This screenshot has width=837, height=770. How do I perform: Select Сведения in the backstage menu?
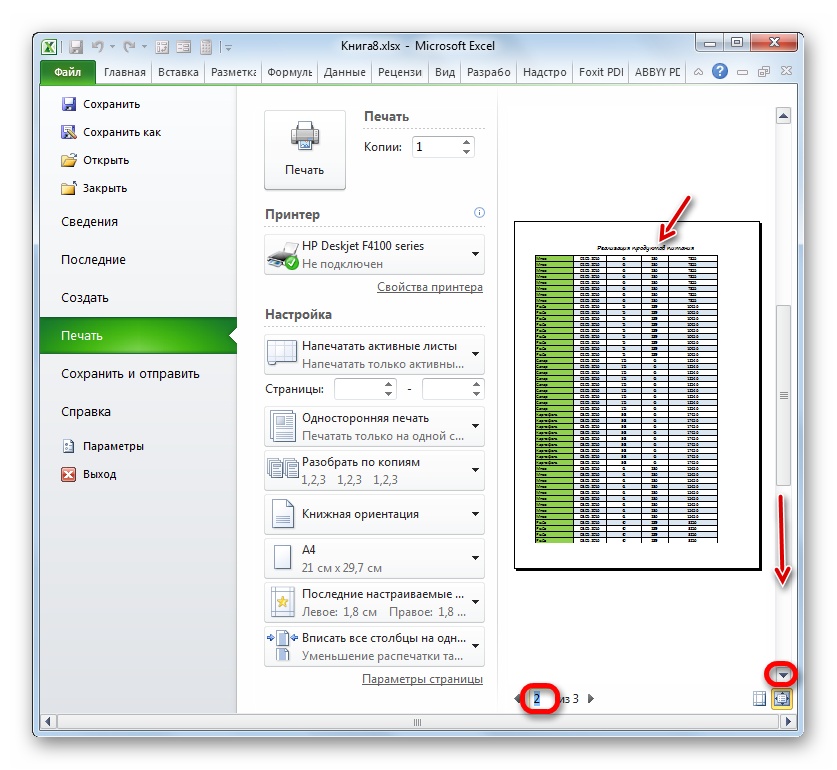89,222
